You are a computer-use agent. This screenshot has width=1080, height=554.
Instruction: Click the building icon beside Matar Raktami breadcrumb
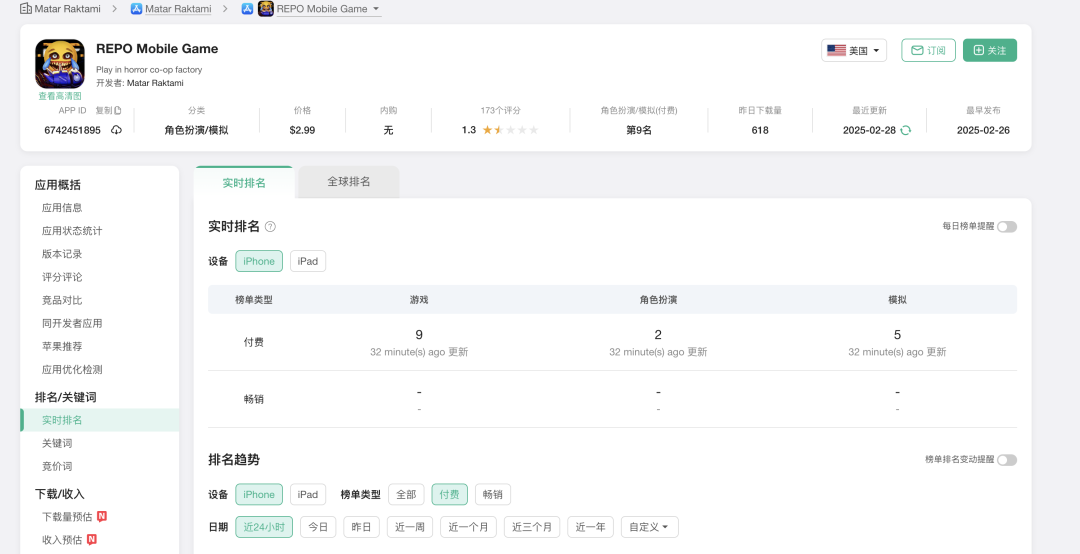coord(25,9)
